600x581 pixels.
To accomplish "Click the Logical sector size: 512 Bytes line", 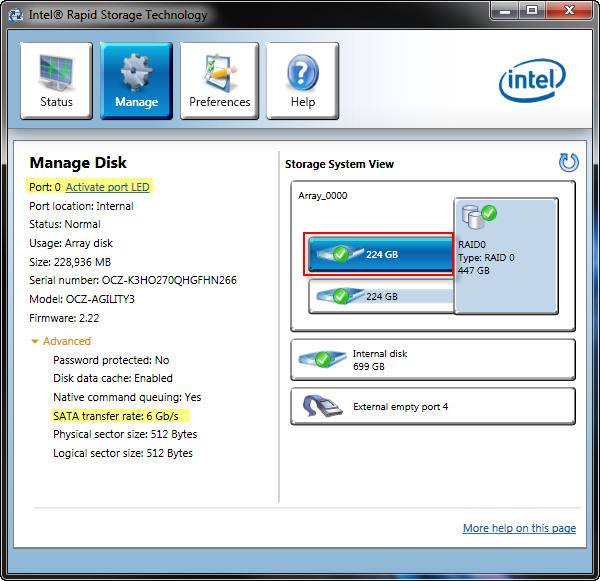I will click(x=123, y=453).
